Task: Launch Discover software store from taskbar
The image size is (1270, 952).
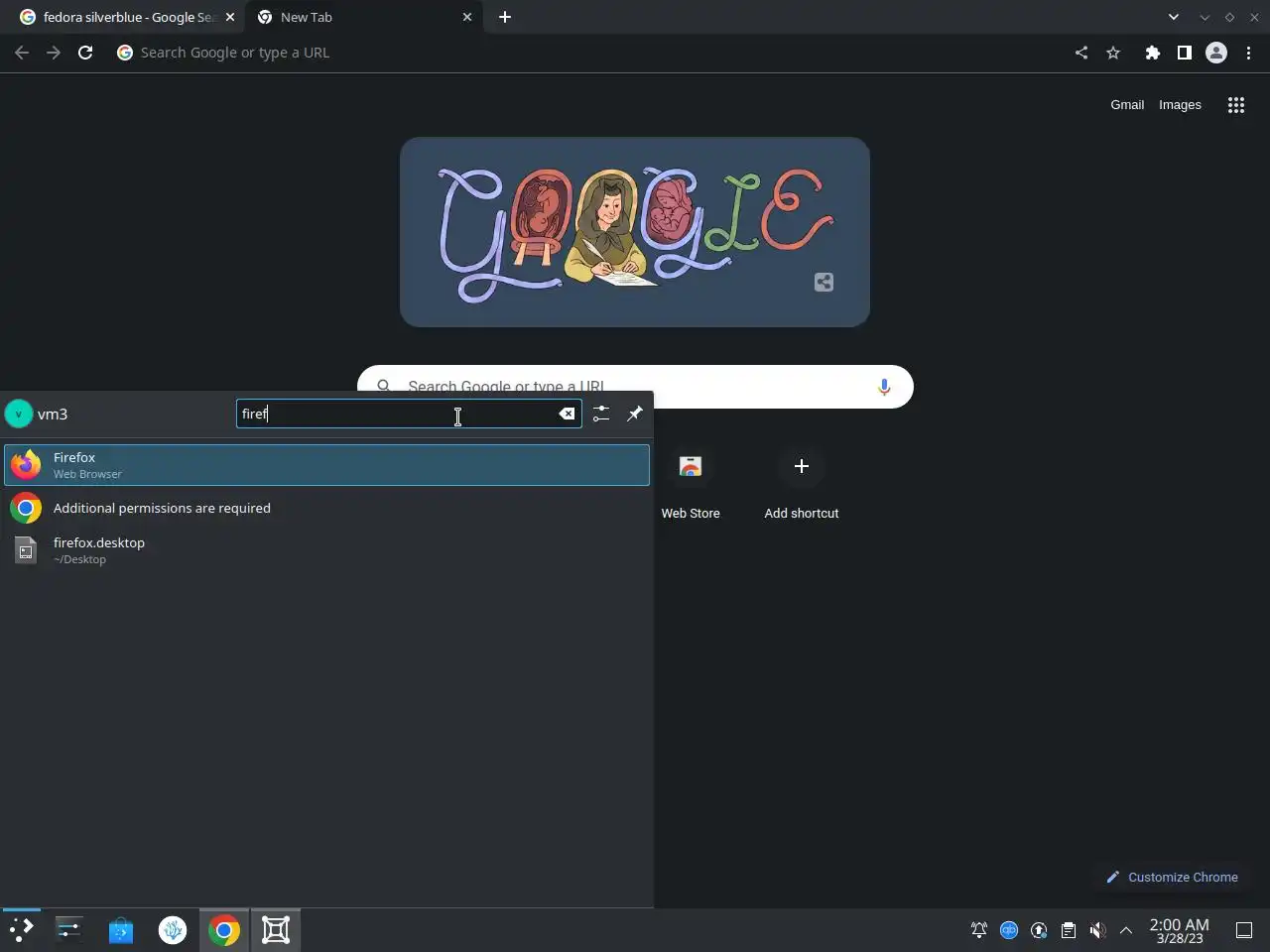Action: pos(121,929)
